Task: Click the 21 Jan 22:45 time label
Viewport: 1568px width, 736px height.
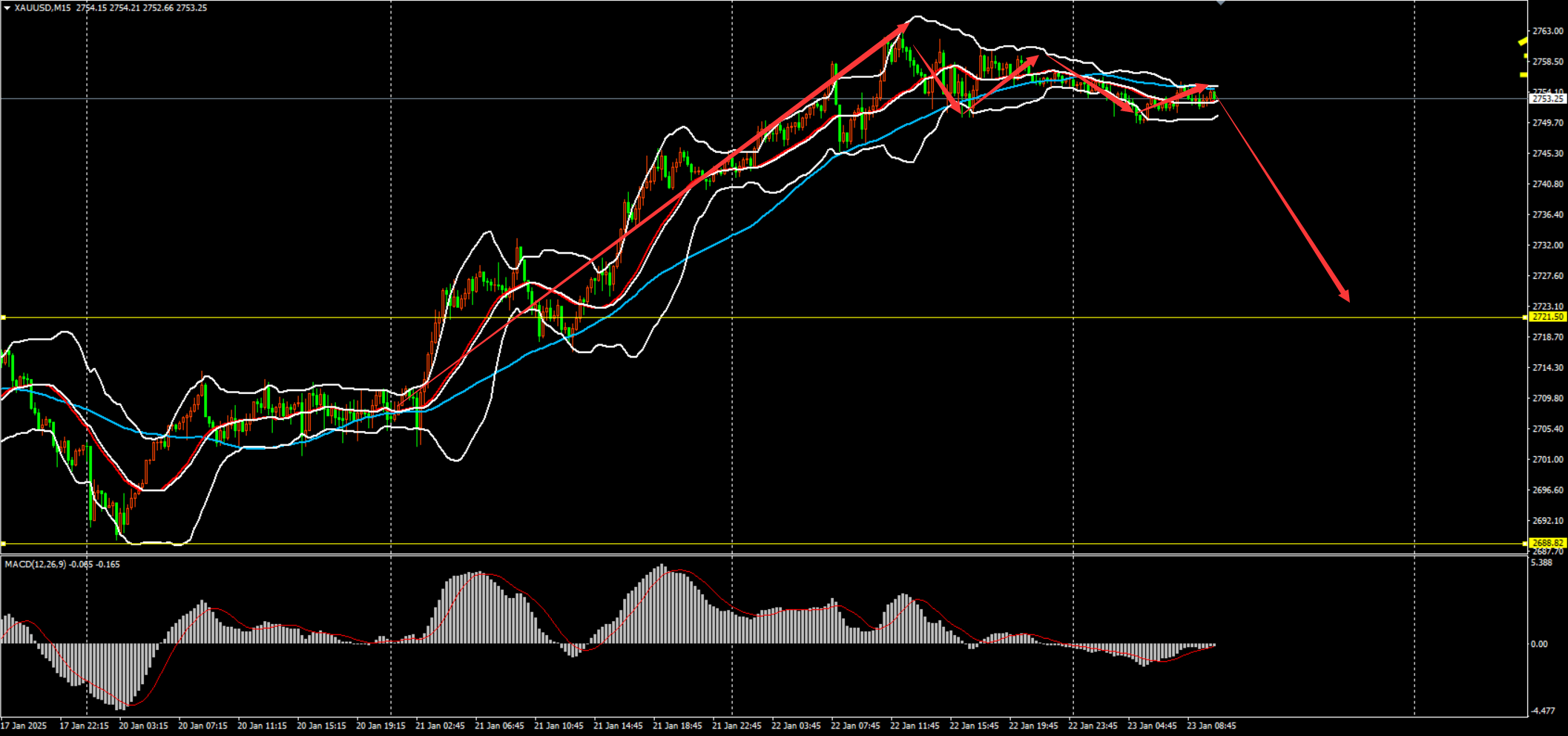Action: pyautogui.click(x=737, y=726)
